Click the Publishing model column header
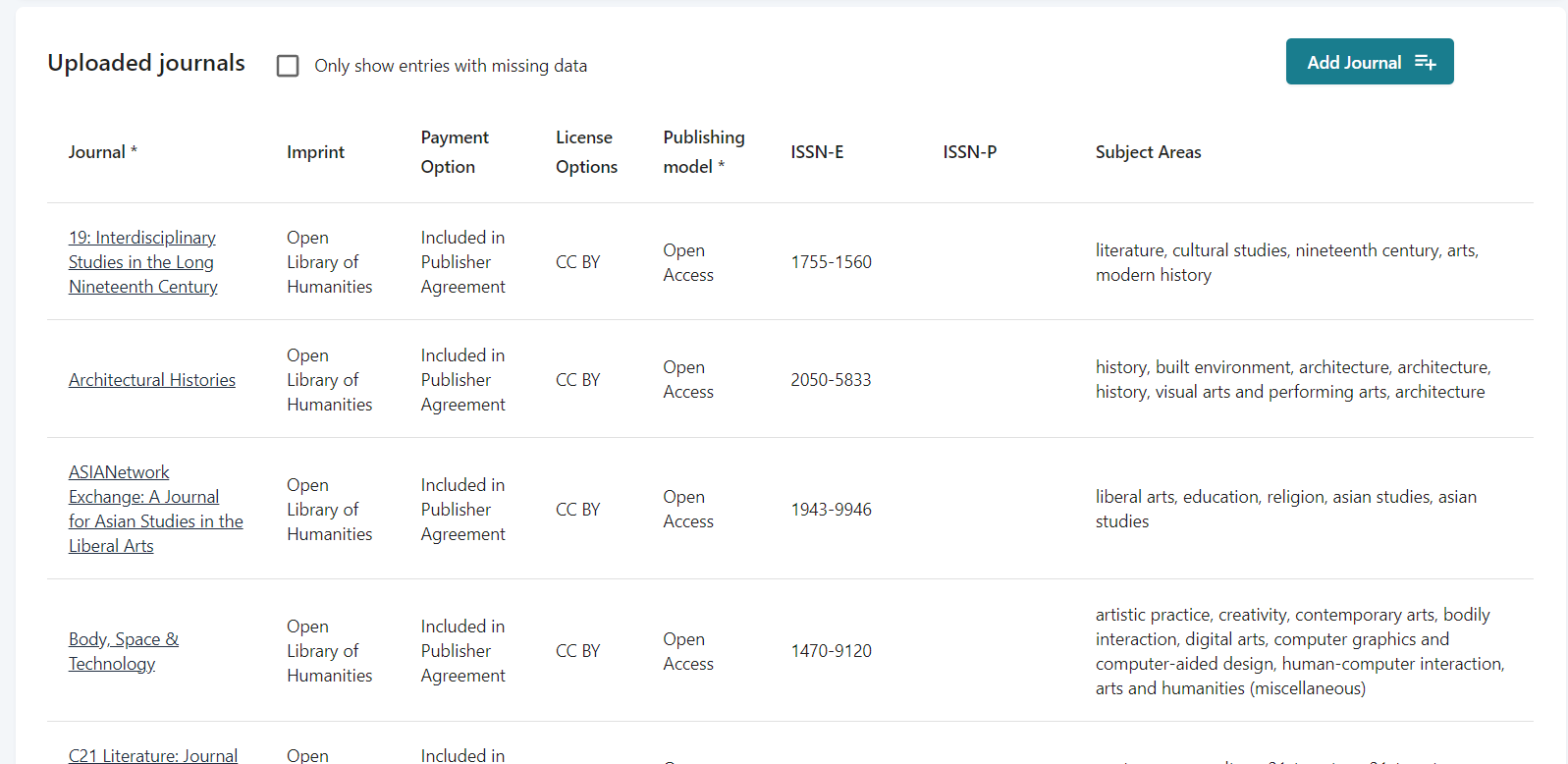 703,151
